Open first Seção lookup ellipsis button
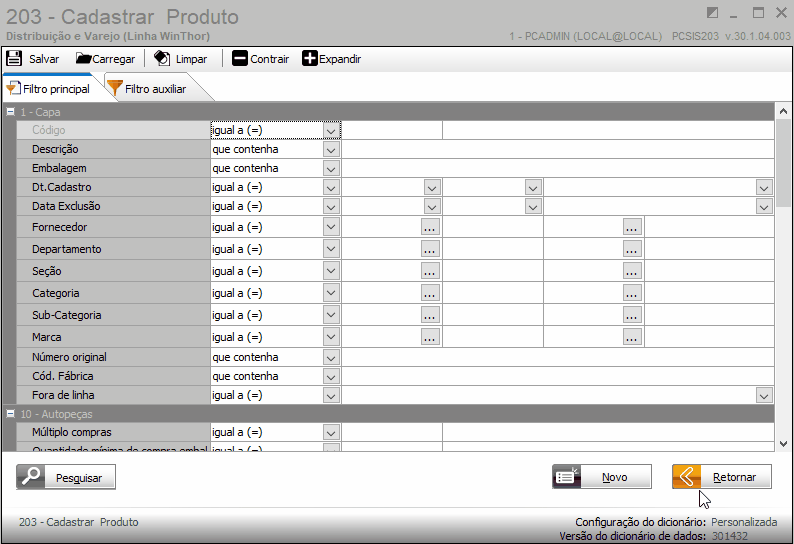The image size is (794, 544). (x=430, y=271)
